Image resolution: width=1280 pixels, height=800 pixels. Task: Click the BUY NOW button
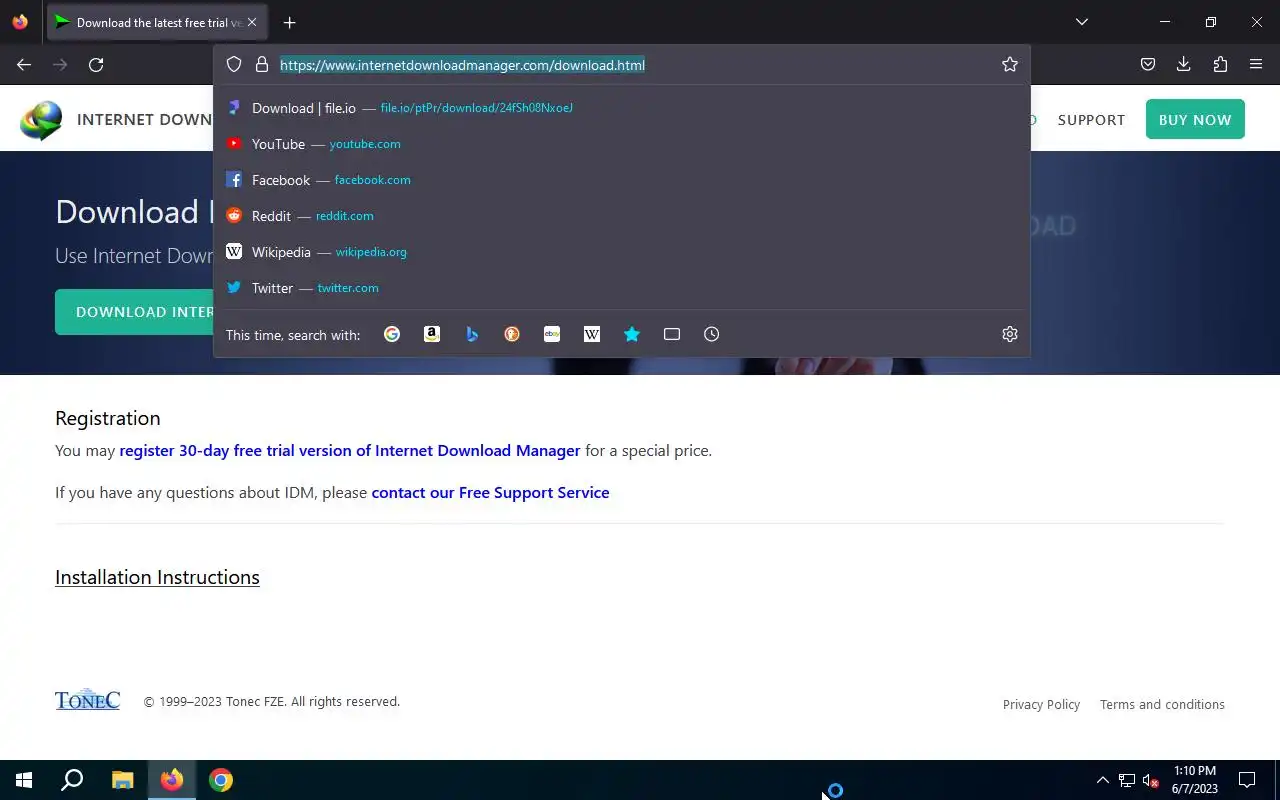1195,119
